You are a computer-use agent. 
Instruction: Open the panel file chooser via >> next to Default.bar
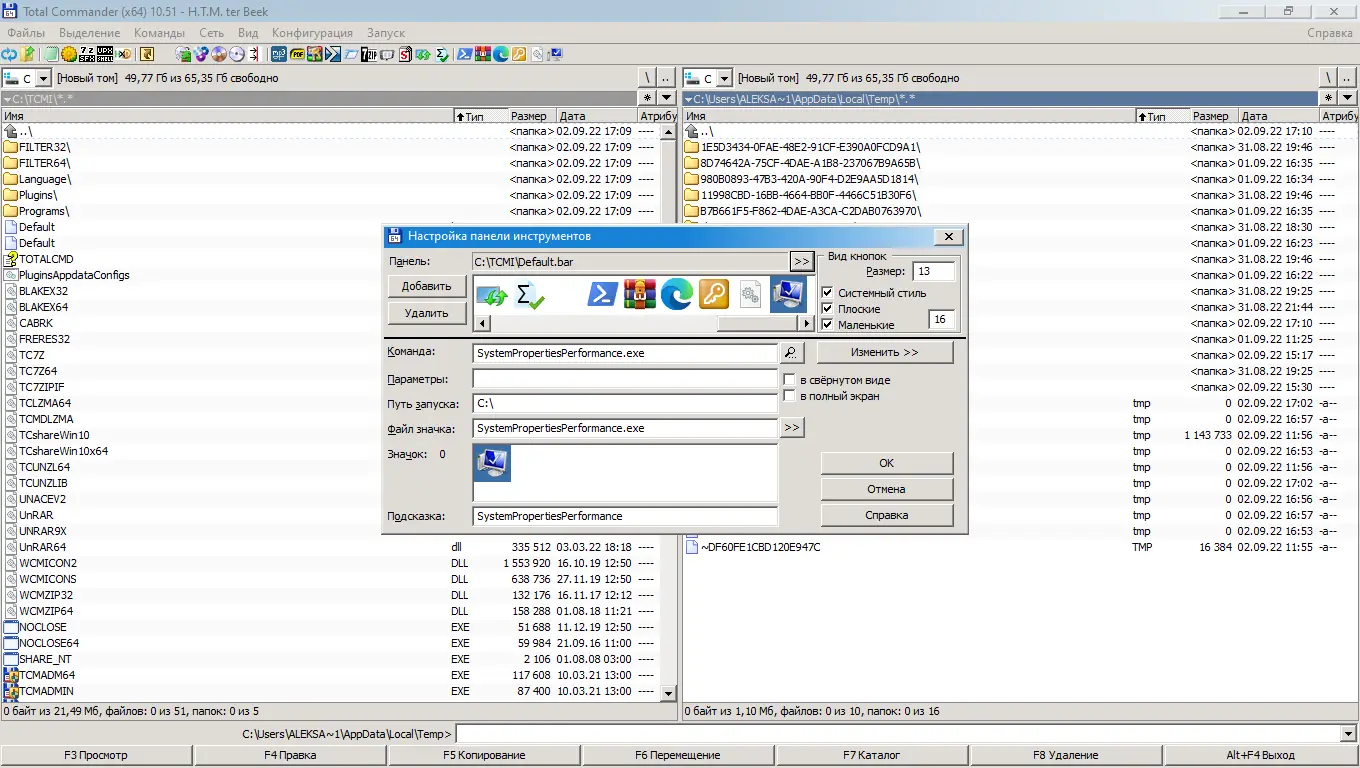coord(801,261)
